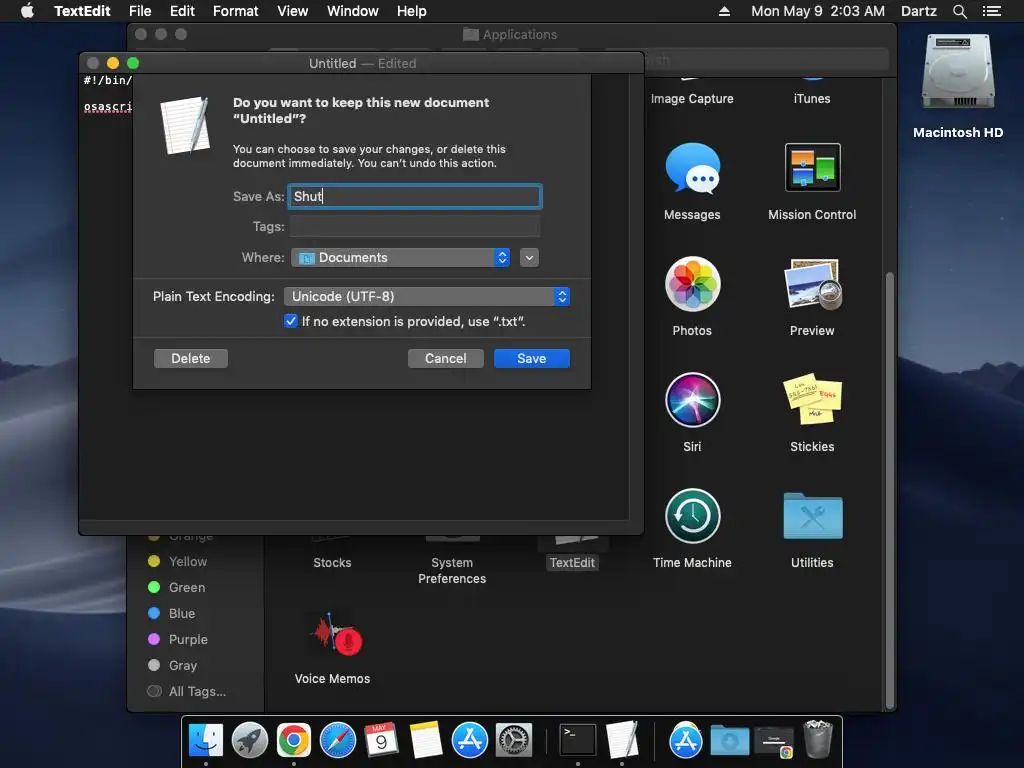Open Google Chrome from the Dock
1024x768 pixels.
tap(293, 740)
